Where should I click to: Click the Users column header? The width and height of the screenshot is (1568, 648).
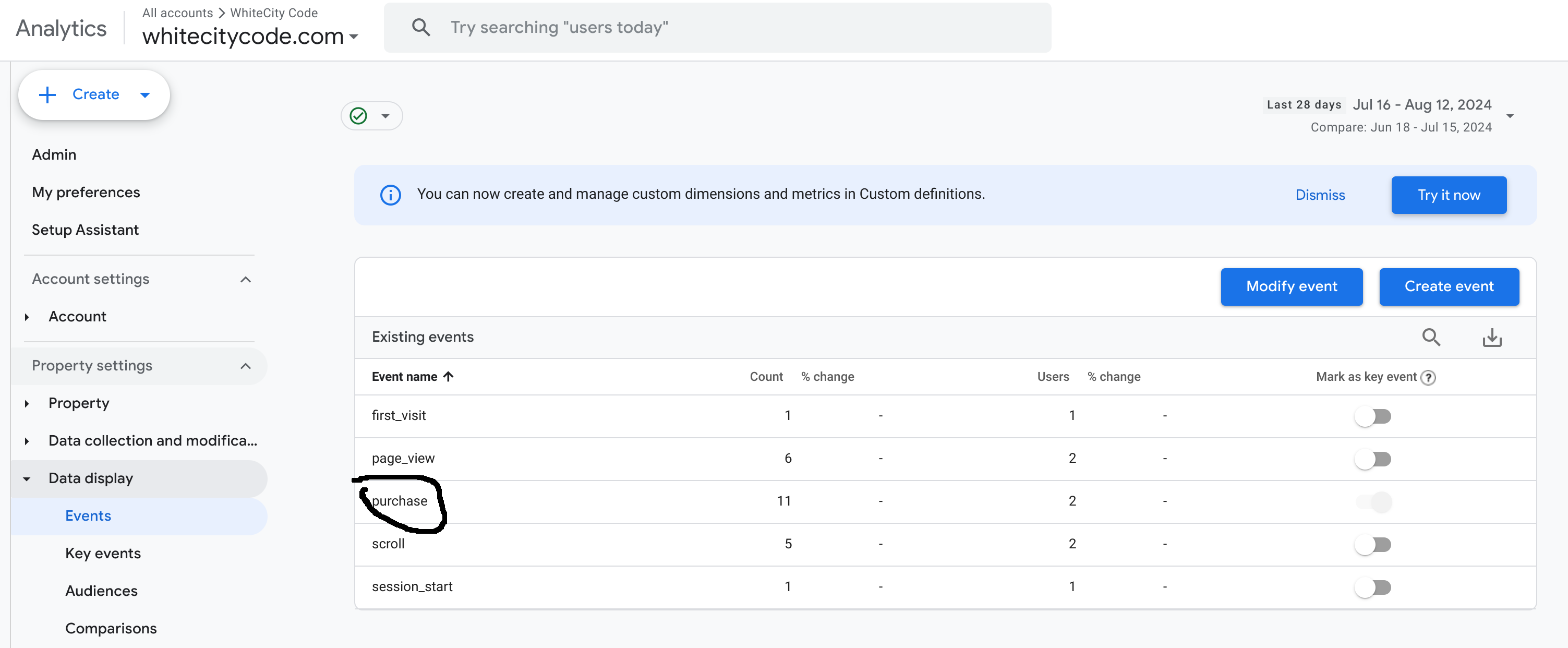pos(1053,376)
